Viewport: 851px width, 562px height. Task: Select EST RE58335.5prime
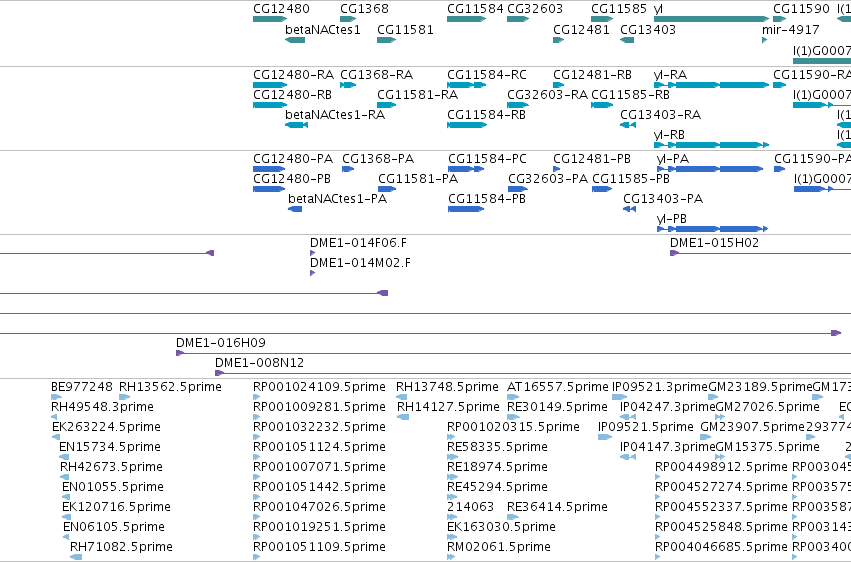point(451,457)
